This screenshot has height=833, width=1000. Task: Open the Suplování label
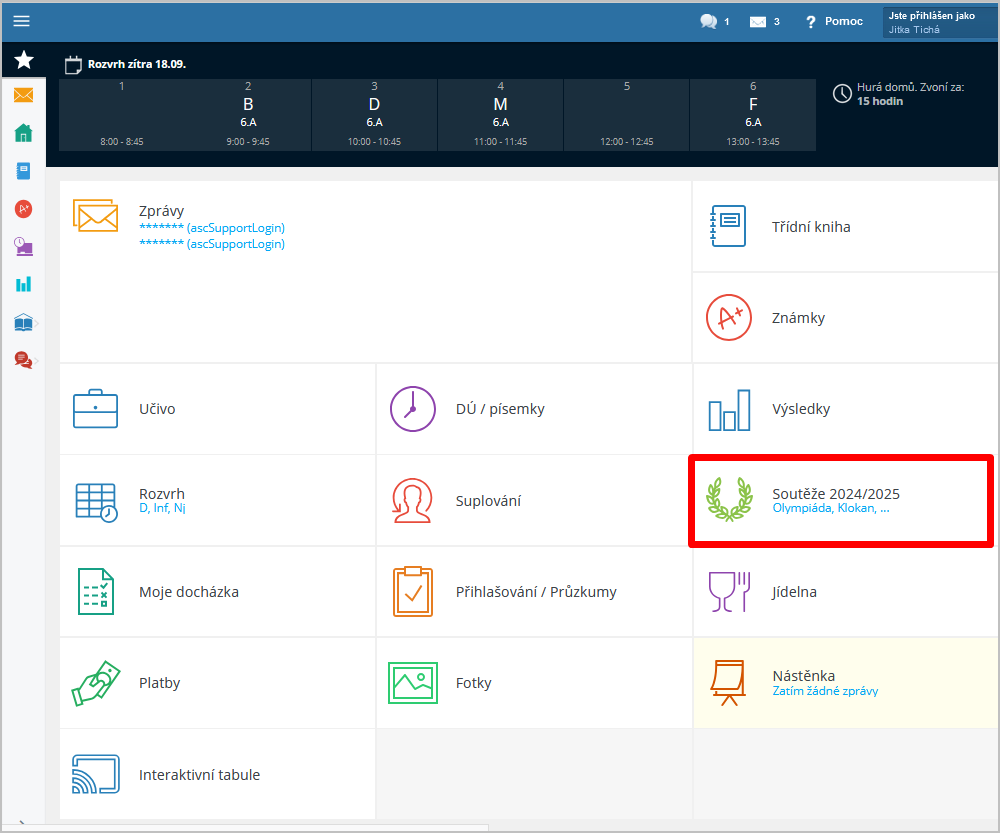coord(488,501)
